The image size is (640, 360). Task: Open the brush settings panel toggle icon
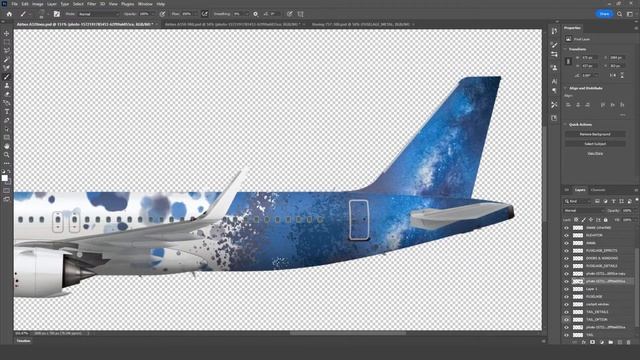pyautogui.click(x=57, y=14)
